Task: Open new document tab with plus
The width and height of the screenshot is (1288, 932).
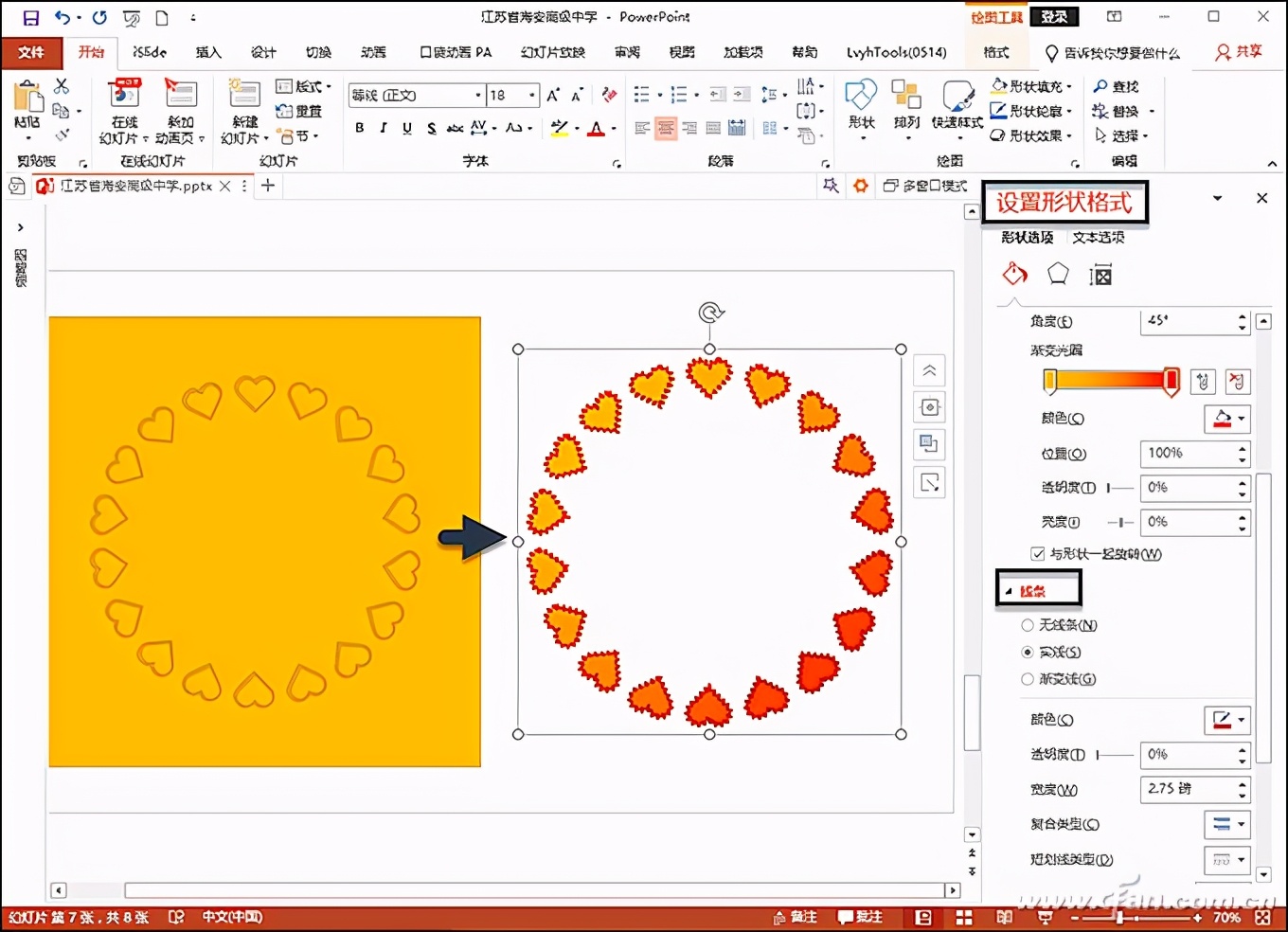Action: point(268,186)
